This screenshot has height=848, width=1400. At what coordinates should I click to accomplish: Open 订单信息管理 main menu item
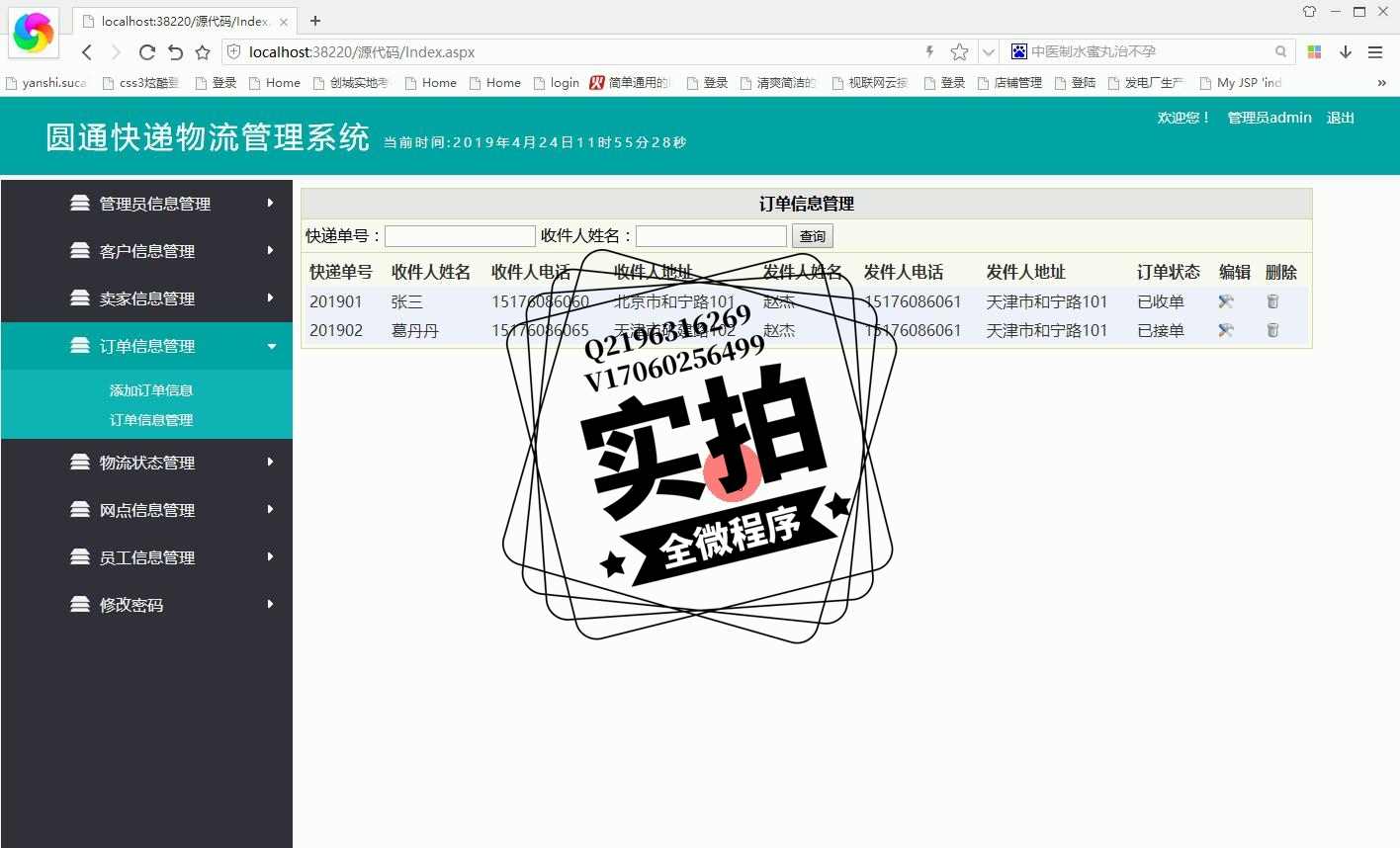pyautogui.click(x=146, y=346)
